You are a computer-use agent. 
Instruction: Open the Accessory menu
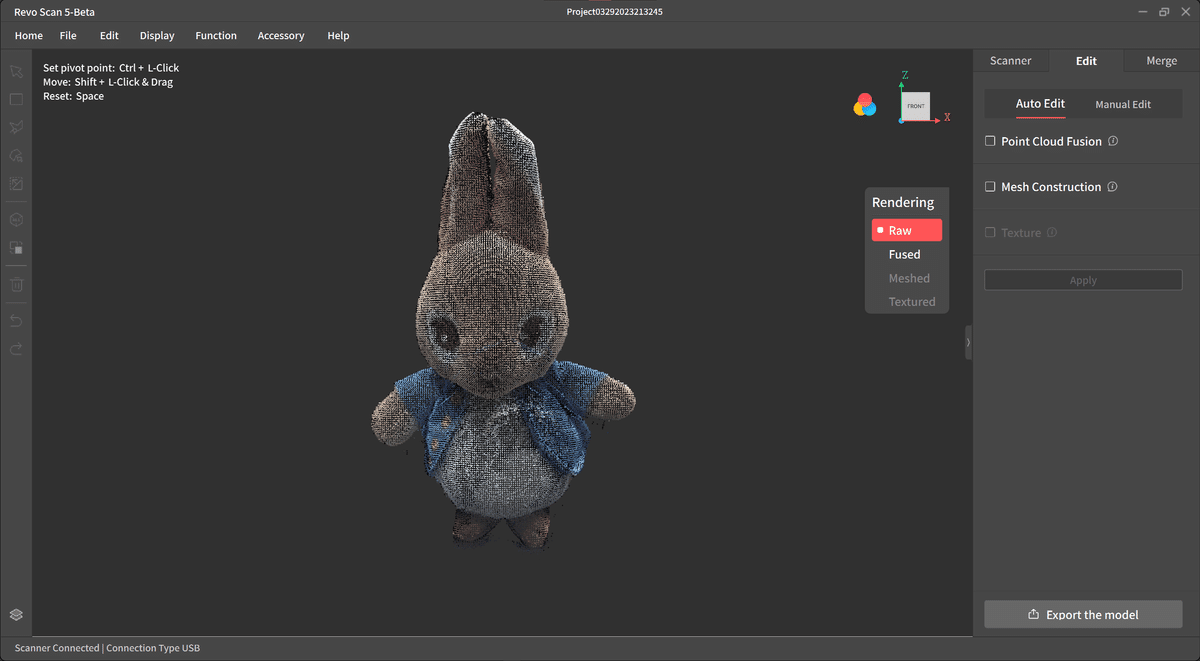(281, 35)
